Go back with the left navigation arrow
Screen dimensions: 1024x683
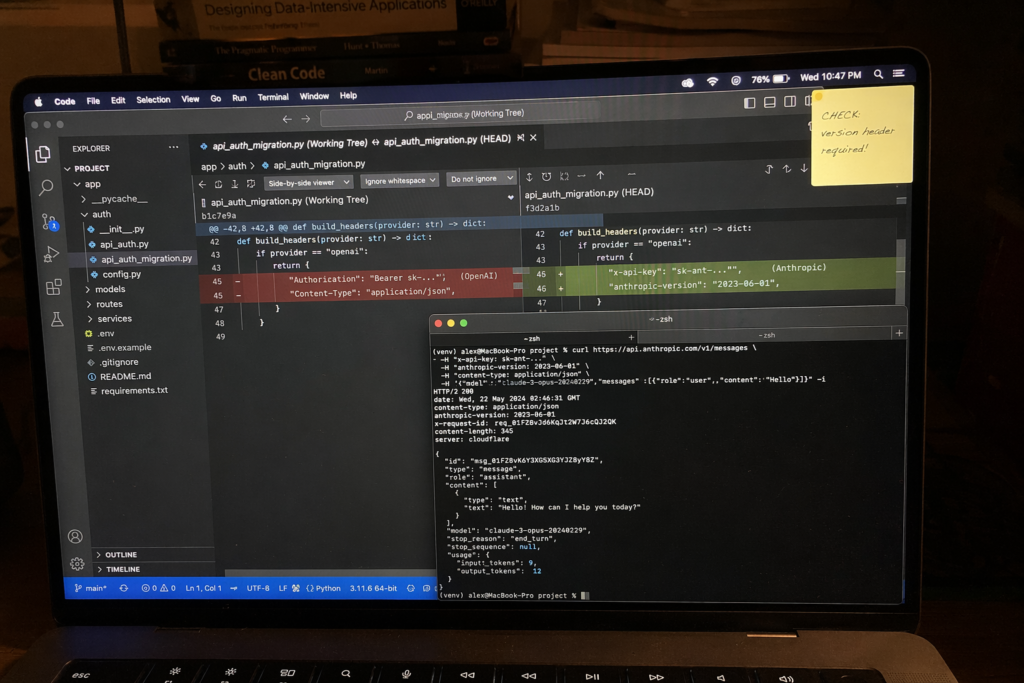click(287, 119)
